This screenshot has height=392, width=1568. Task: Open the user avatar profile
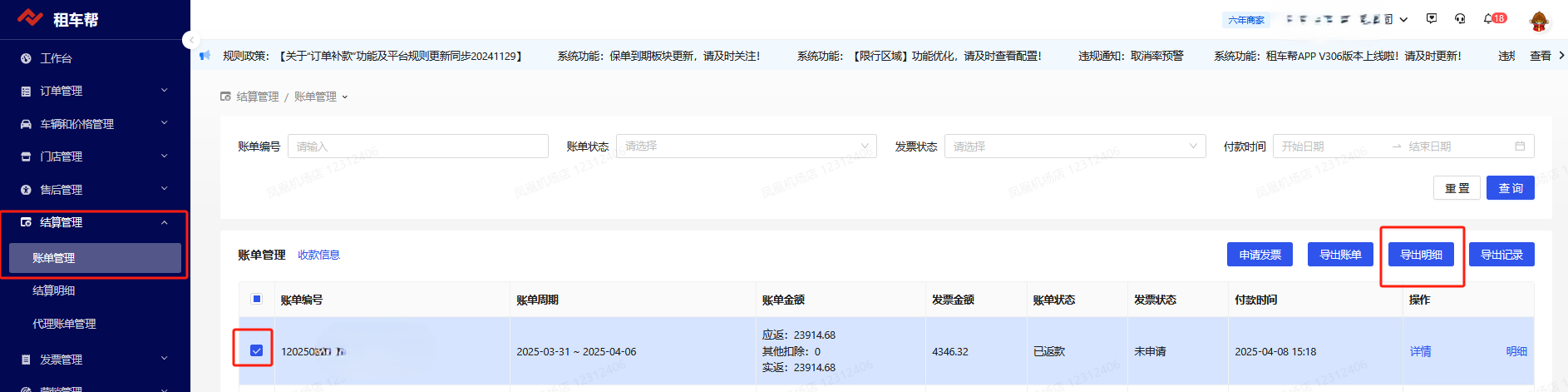pyautogui.click(x=1539, y=20)
